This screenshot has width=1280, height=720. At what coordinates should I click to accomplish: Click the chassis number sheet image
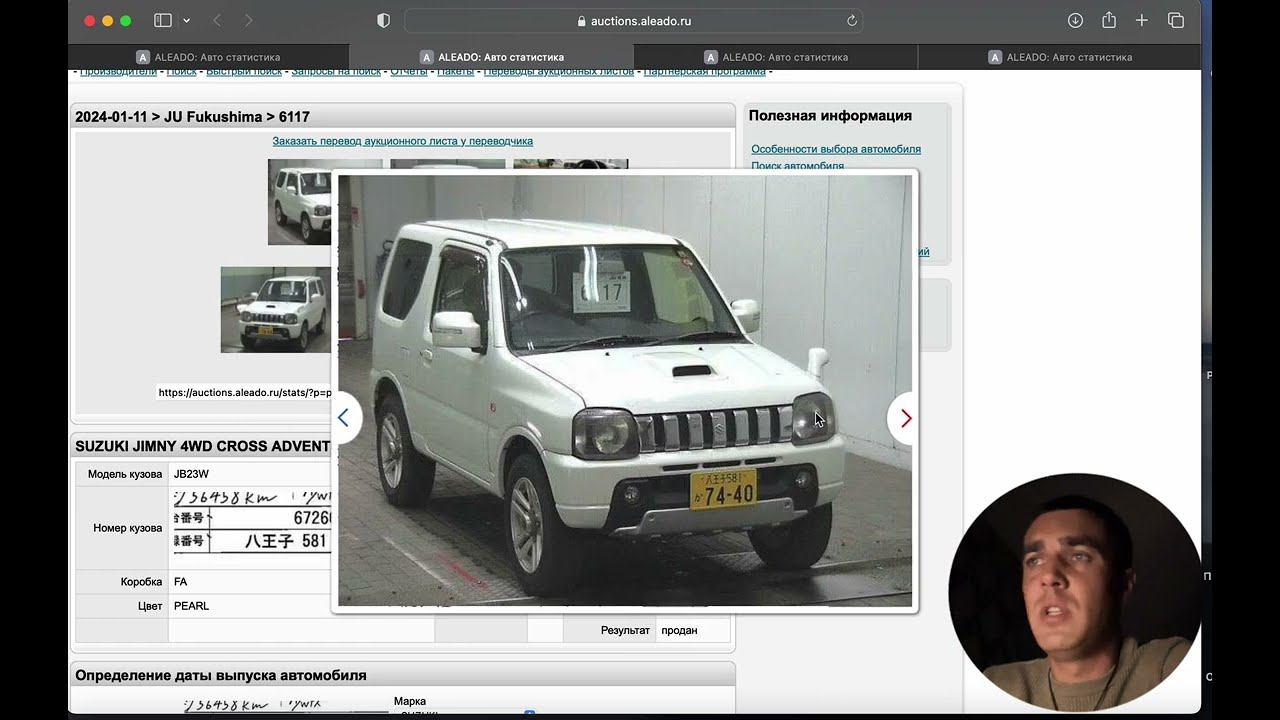coord(252,522)
